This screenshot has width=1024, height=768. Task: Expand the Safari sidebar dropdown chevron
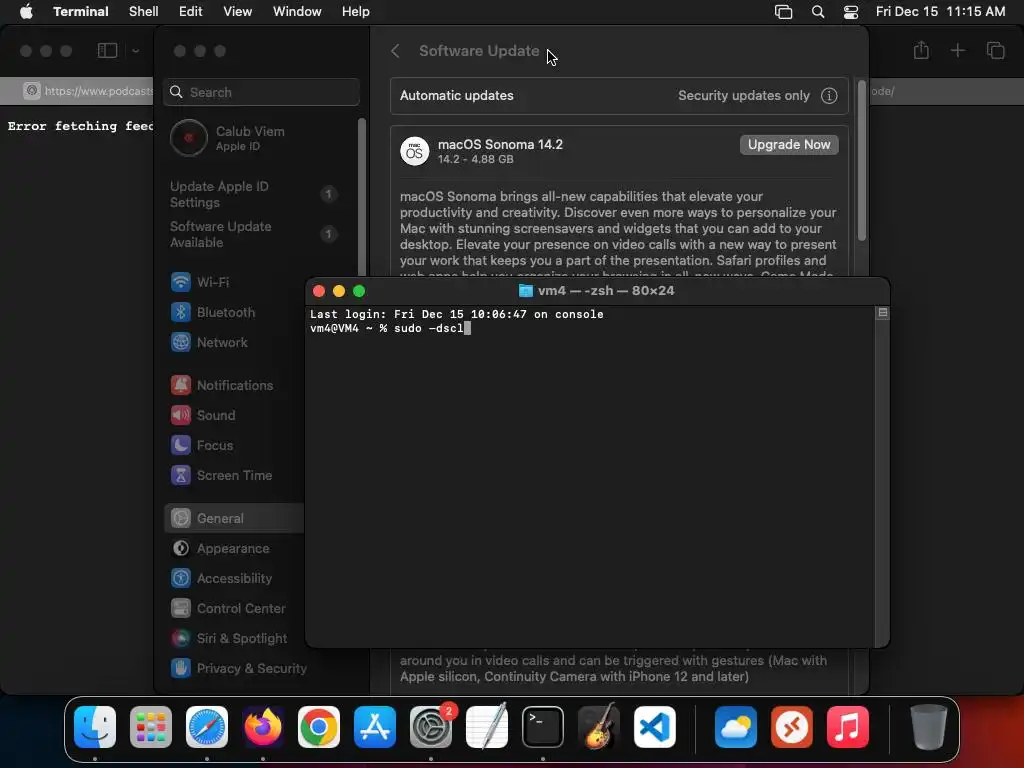pos(135,51)
